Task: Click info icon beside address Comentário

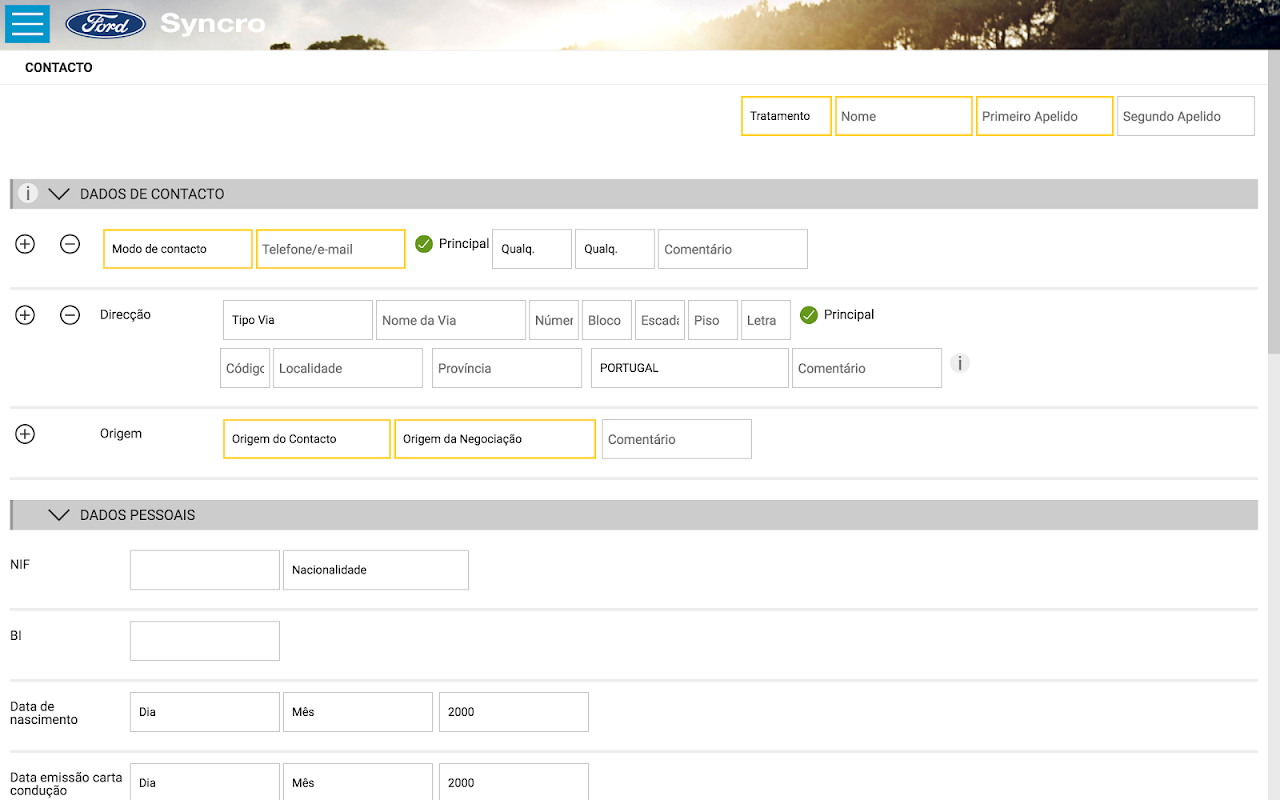Action: point(959,363)
